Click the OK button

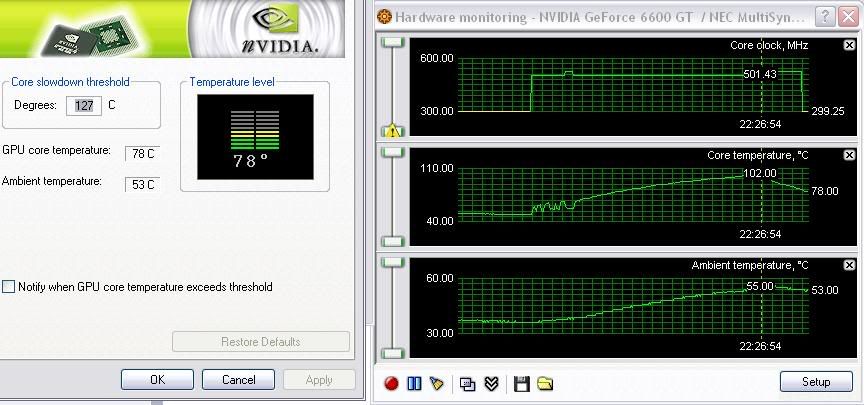[157, 380]
